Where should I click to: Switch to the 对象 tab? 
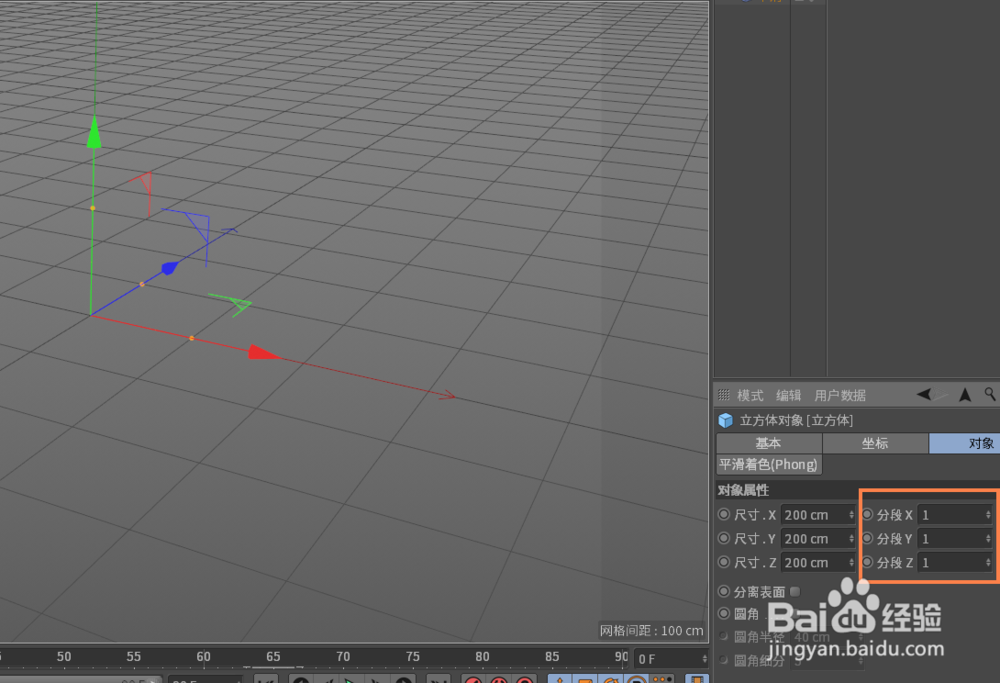pyautogui.click(x=964, y=443)
